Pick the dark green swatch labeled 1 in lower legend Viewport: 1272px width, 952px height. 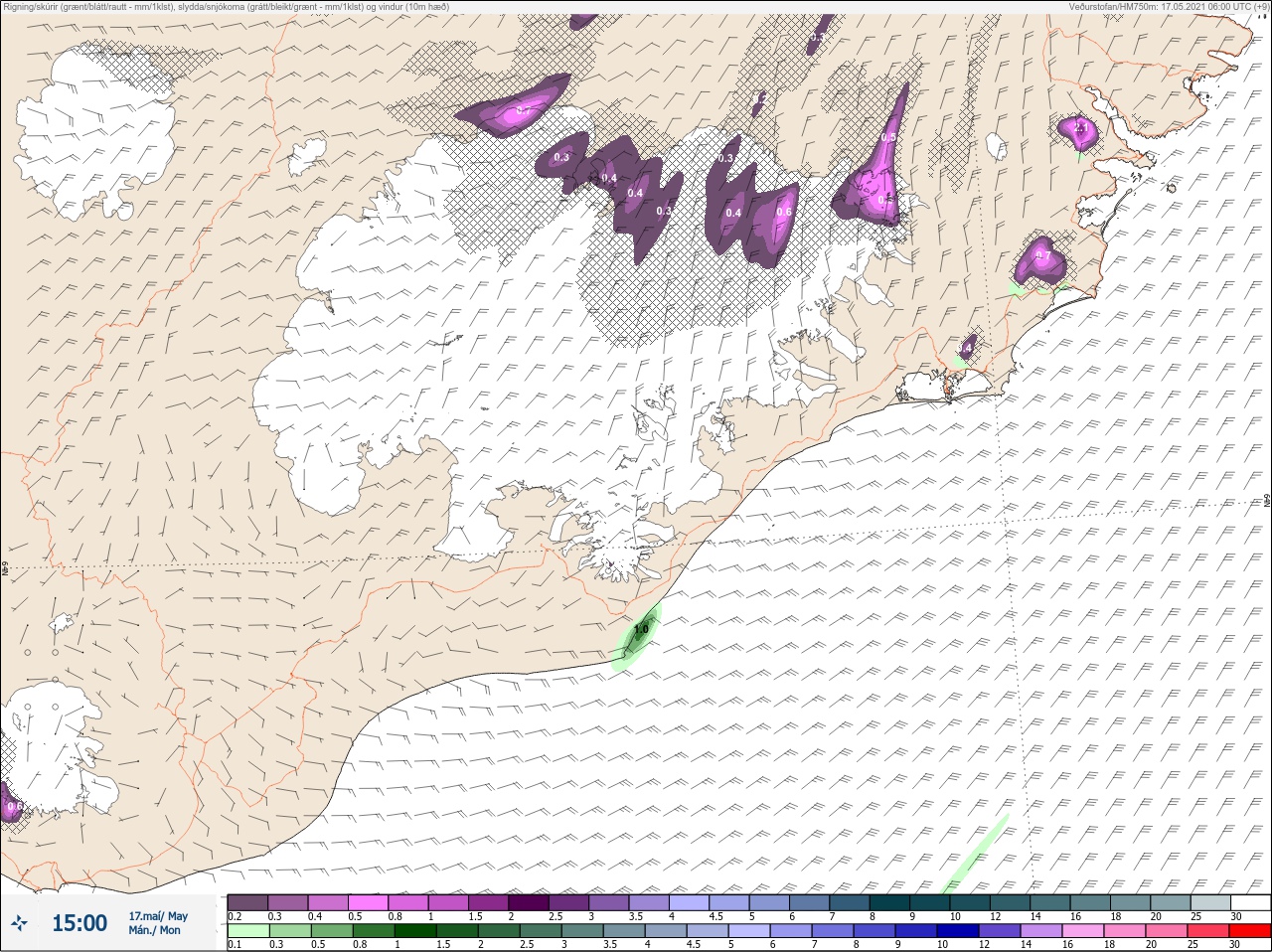pos(415,931)
